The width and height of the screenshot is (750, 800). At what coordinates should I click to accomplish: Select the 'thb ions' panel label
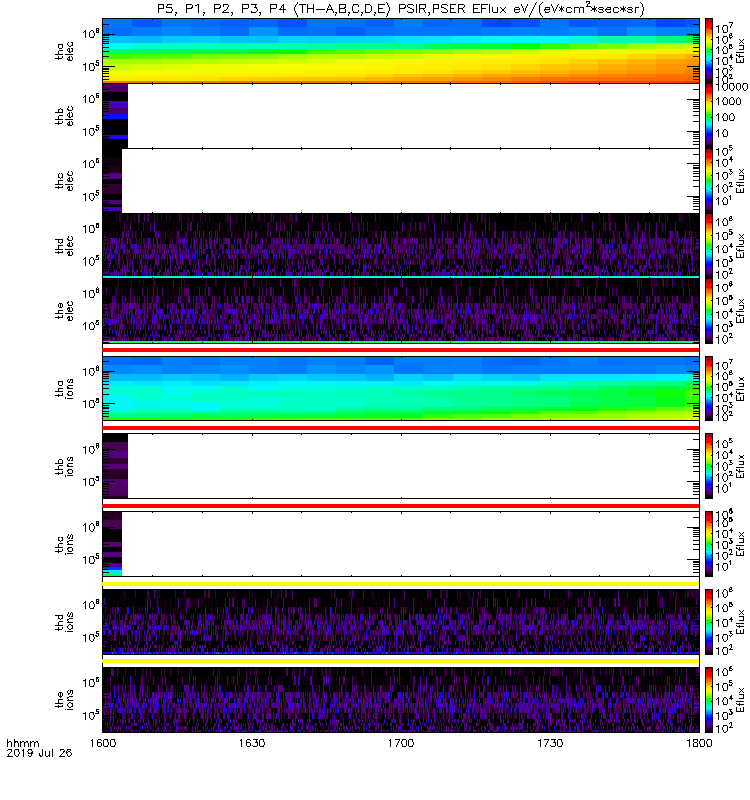coord(64,466)
